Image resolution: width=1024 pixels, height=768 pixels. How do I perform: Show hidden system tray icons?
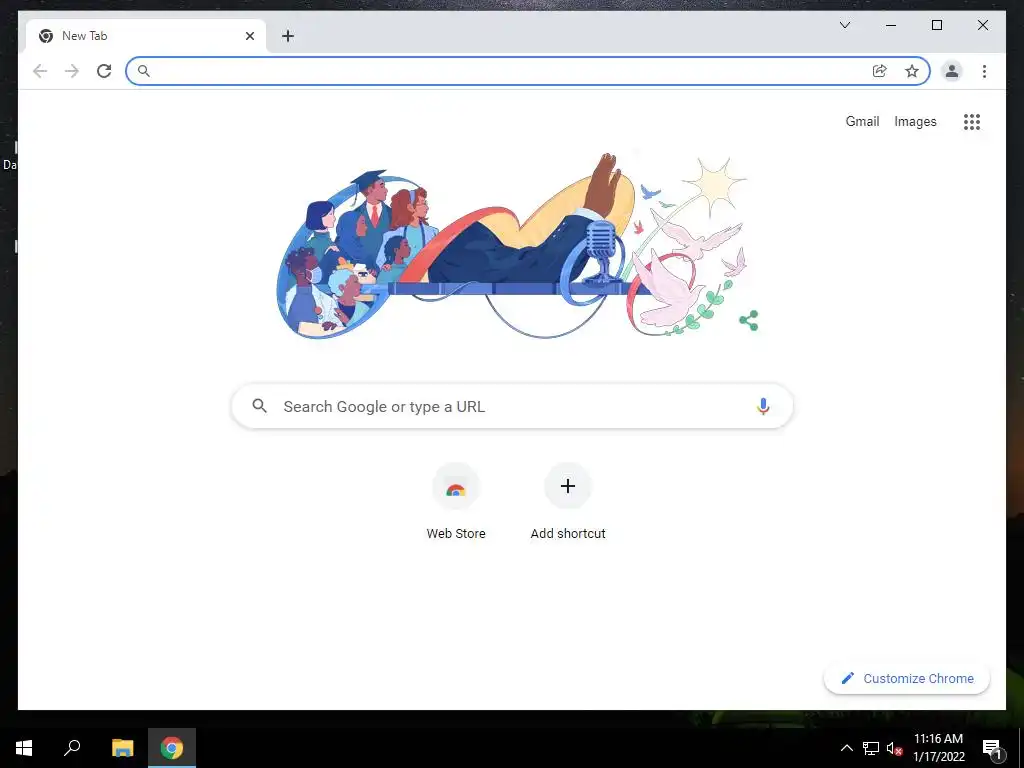[846, 748]
